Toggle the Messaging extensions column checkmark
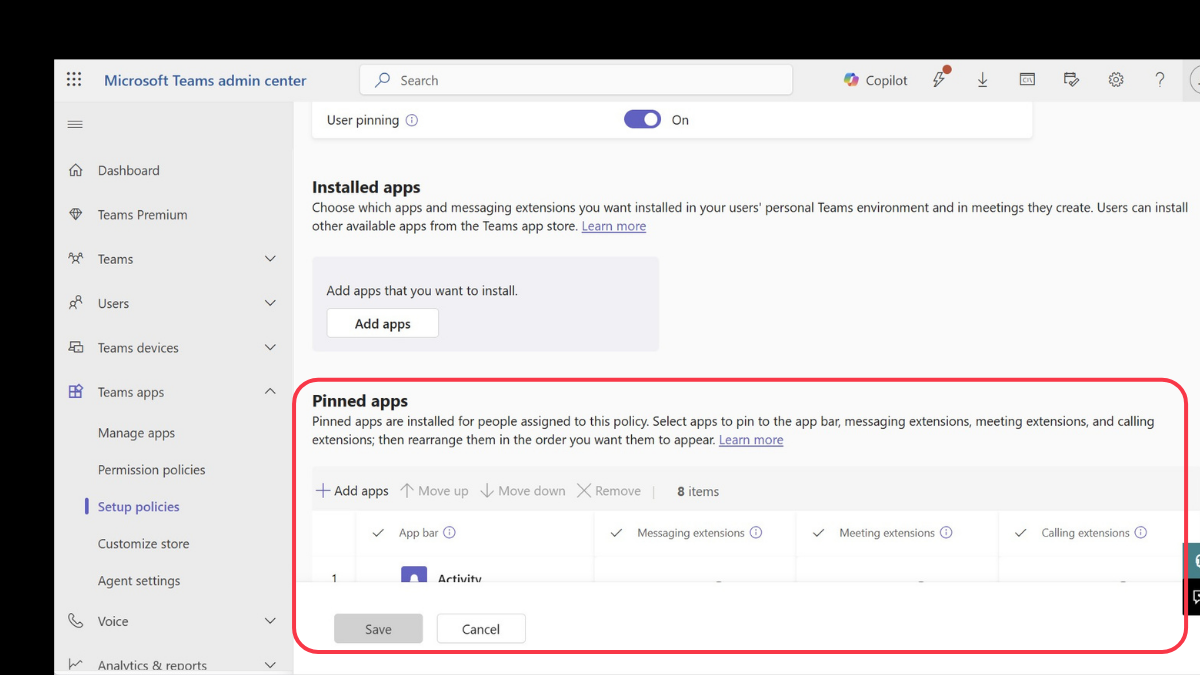The image size is (1200, 675). click(x=616, y=533)
